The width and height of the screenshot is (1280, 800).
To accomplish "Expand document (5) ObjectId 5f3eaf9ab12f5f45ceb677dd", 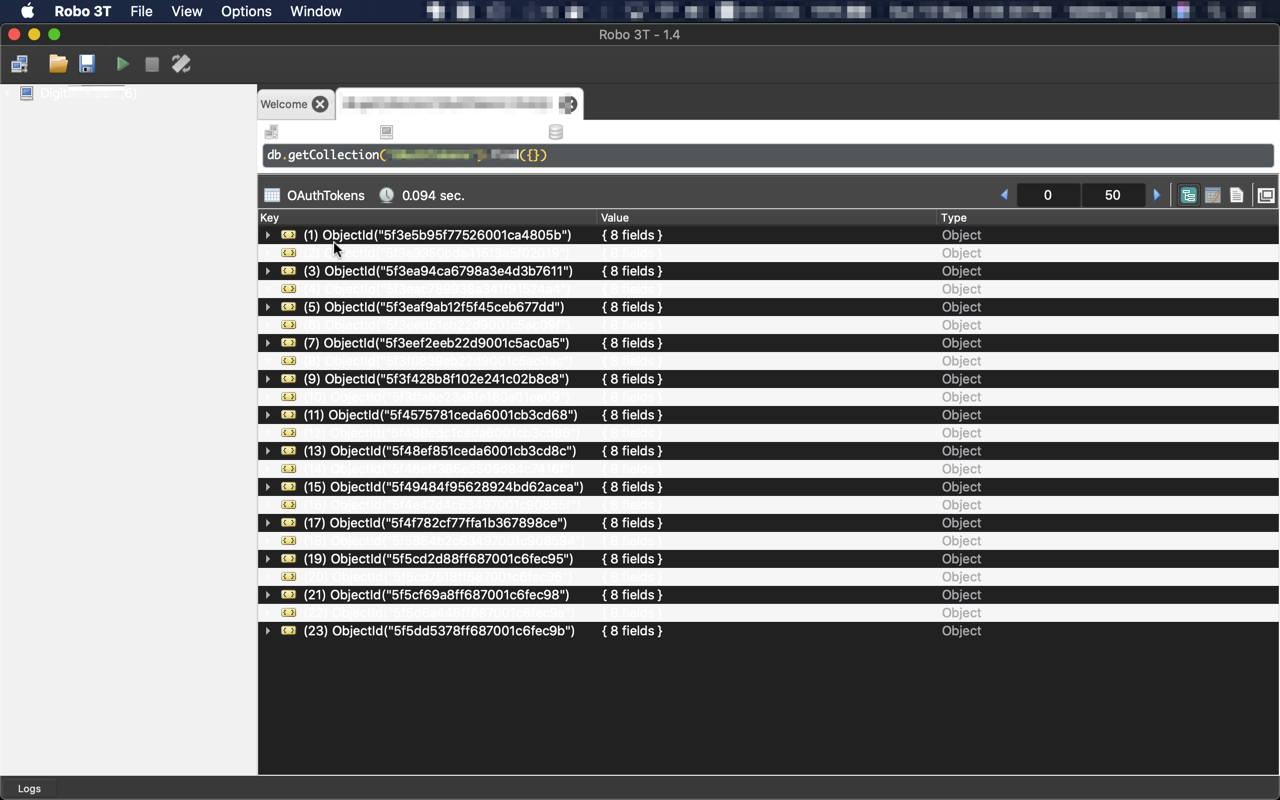I will pyautogui.click(x=268, y=307).
